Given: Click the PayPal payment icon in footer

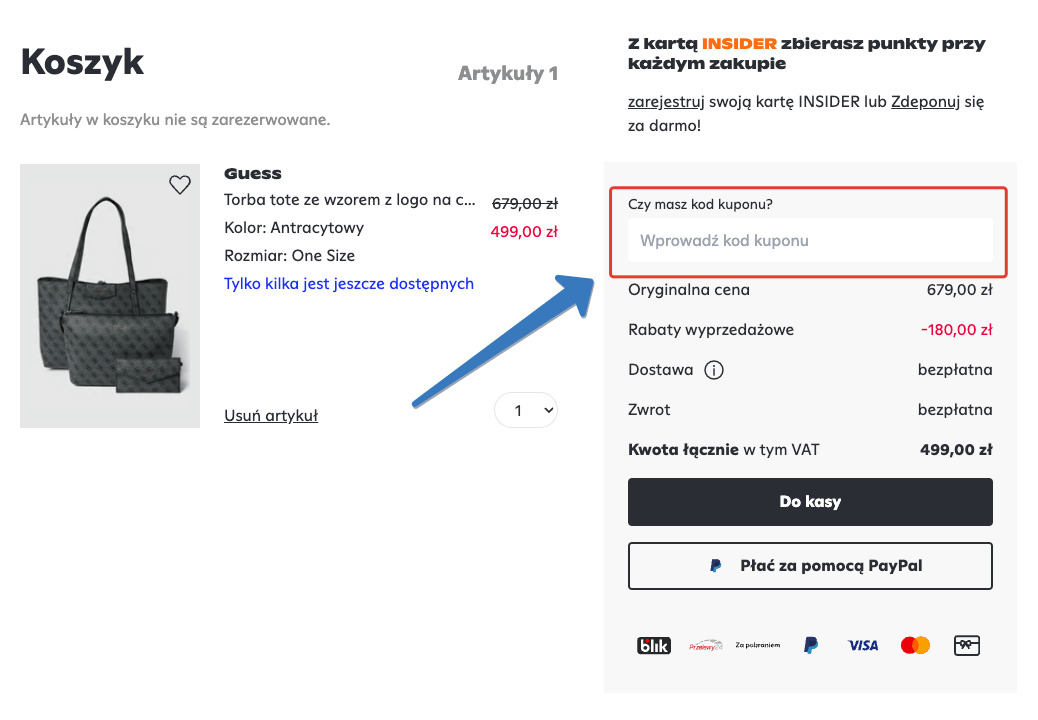Looking at the screenshot, I should [x=811, y=646].
